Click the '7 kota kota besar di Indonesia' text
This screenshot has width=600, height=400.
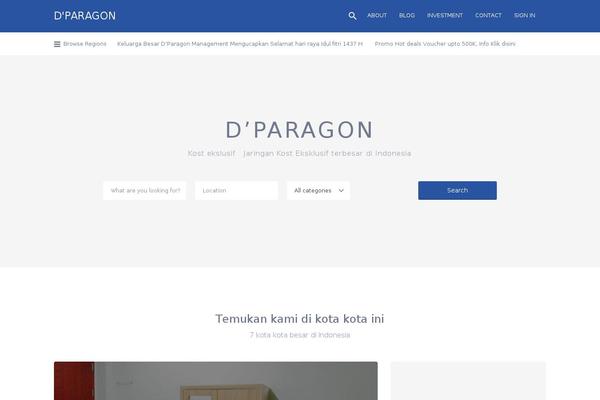(300, 335)
